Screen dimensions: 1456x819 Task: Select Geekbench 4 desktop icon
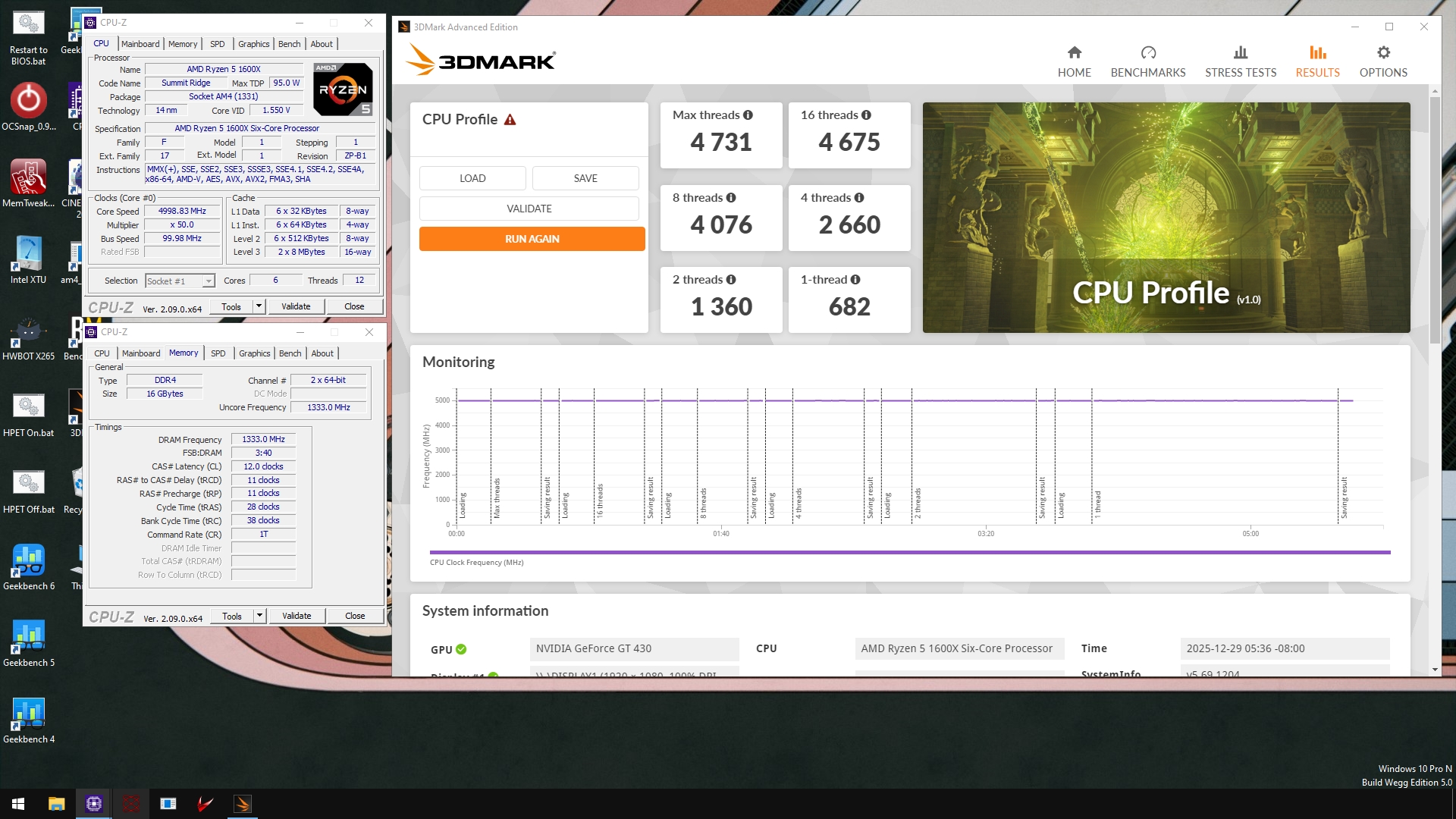click(x=28, y=720)
